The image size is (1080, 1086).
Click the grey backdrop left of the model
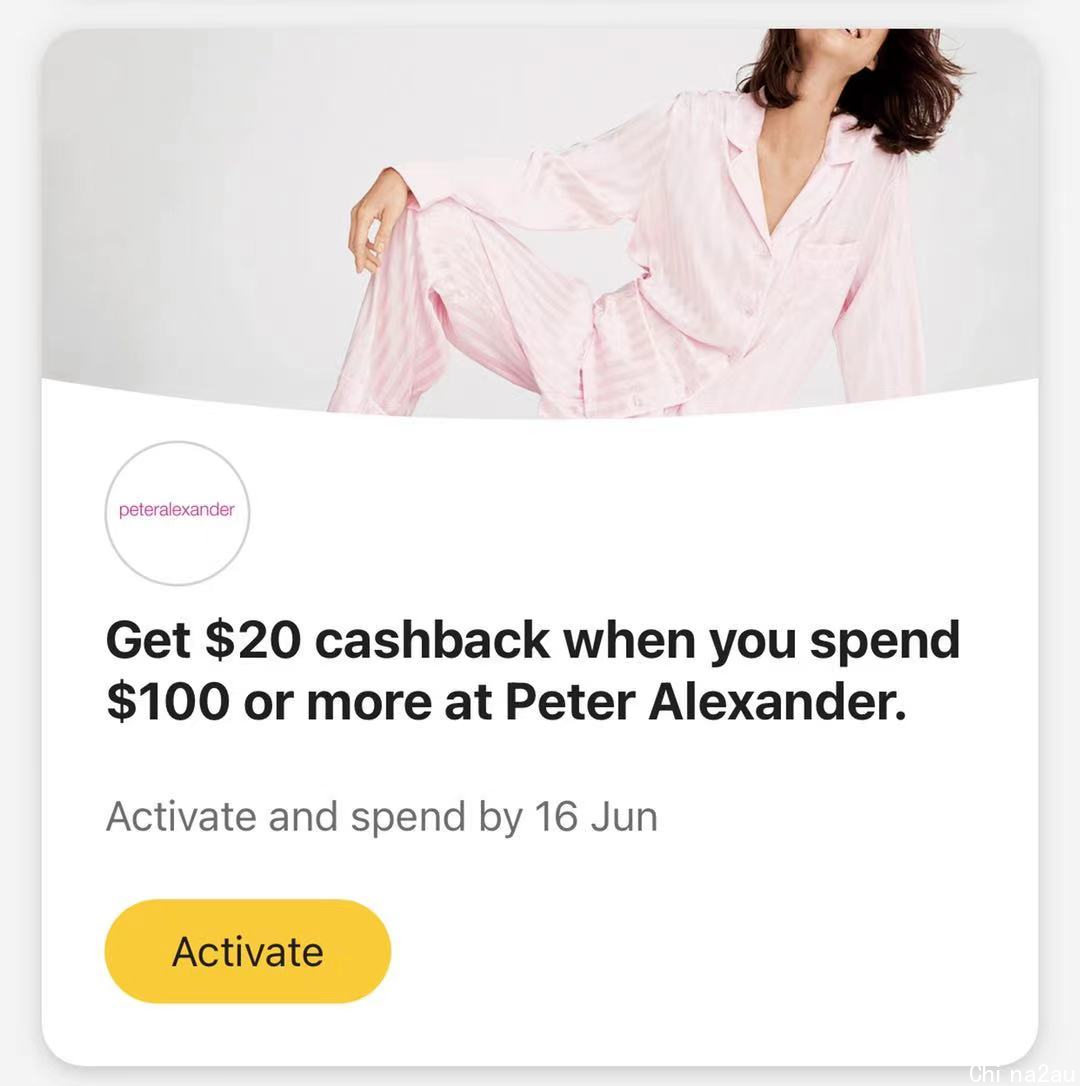tap(194, 208)
